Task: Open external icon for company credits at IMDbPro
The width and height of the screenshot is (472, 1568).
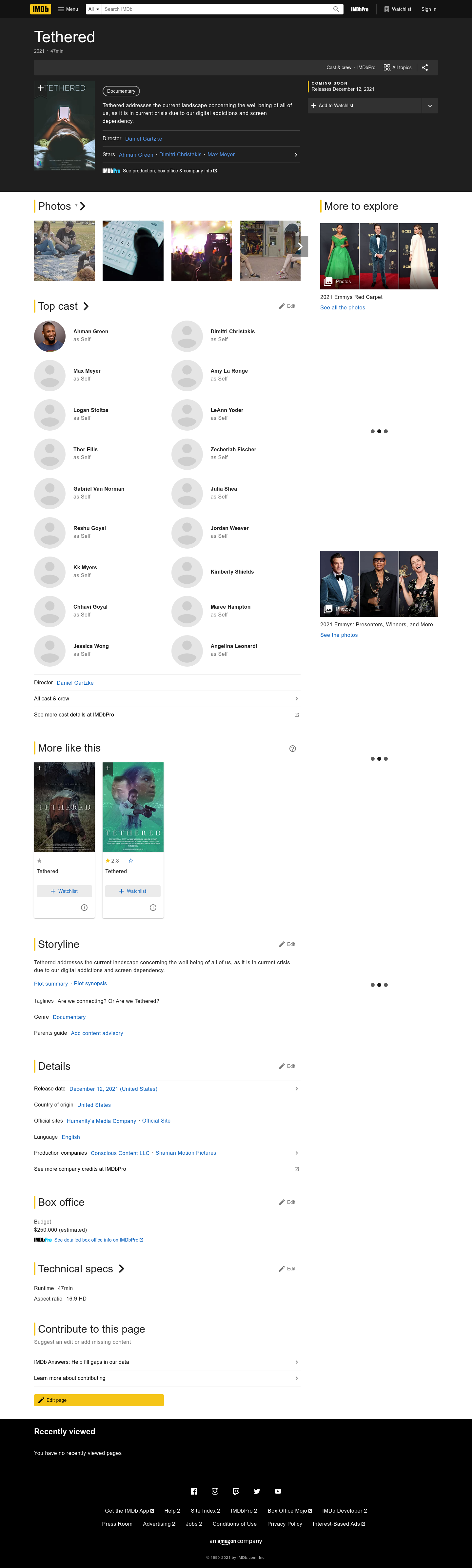Action: pyautogui.click(x=297, y=1169)
